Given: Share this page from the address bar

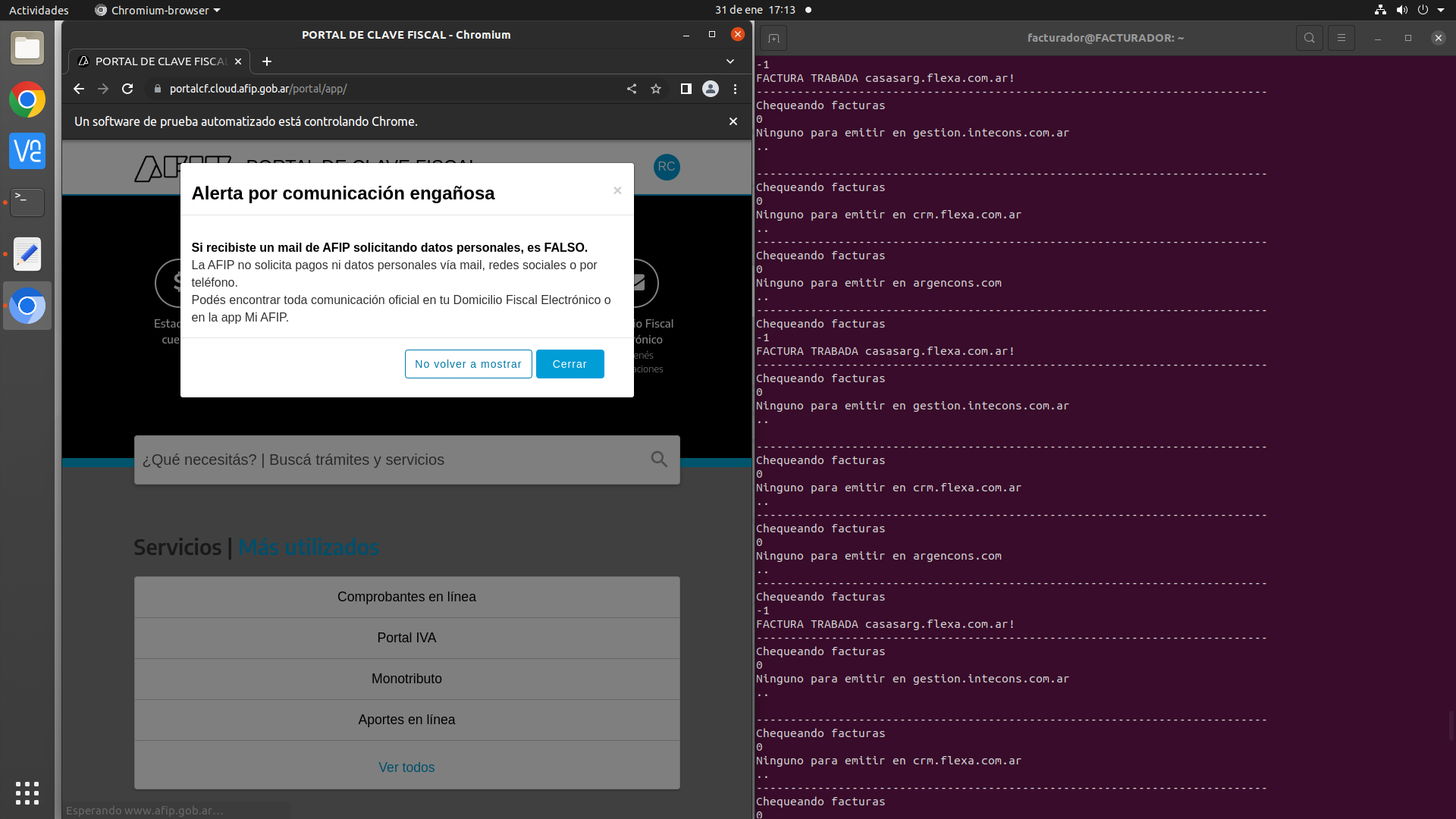Looking at the screenshot, I should [632, 89].
